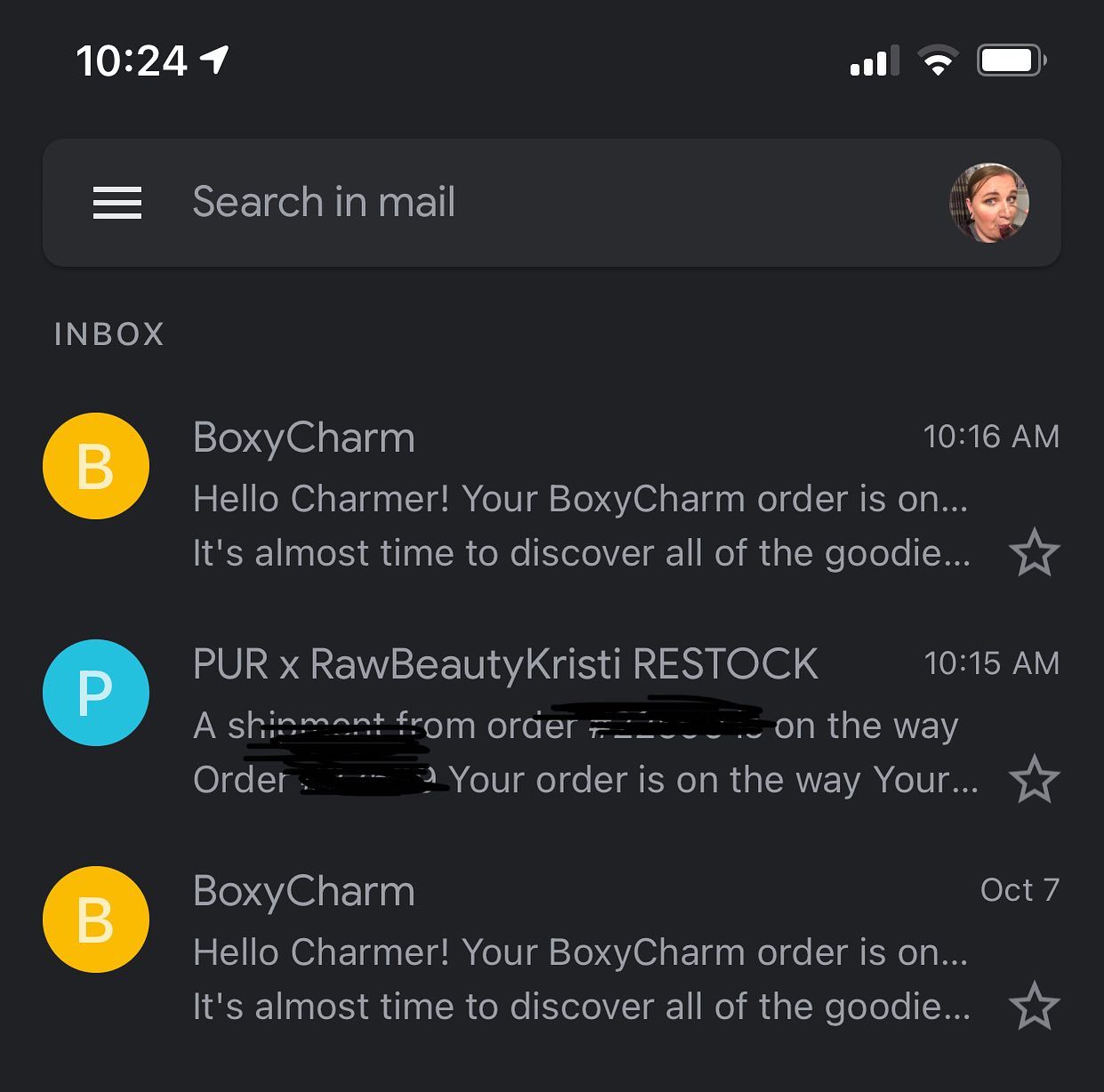
Task: Tap the Search in mail field
Action: coord(552,203)
